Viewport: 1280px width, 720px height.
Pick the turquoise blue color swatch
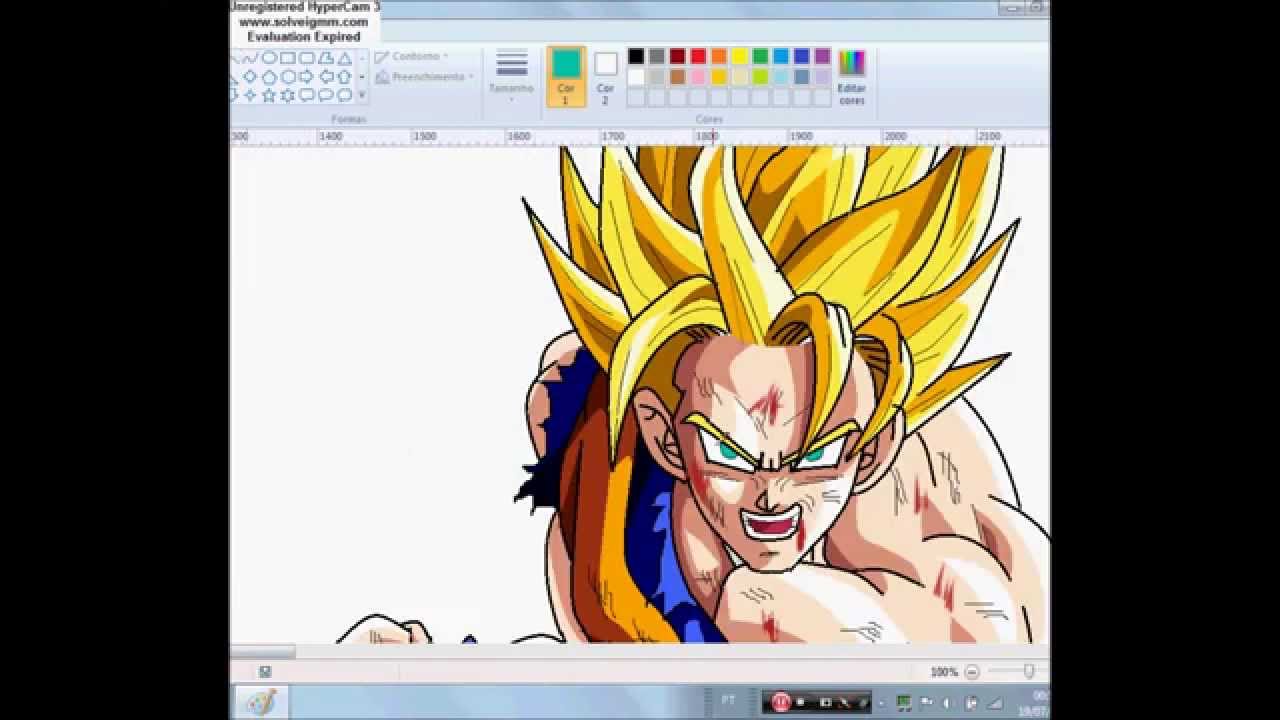point(781,56)
